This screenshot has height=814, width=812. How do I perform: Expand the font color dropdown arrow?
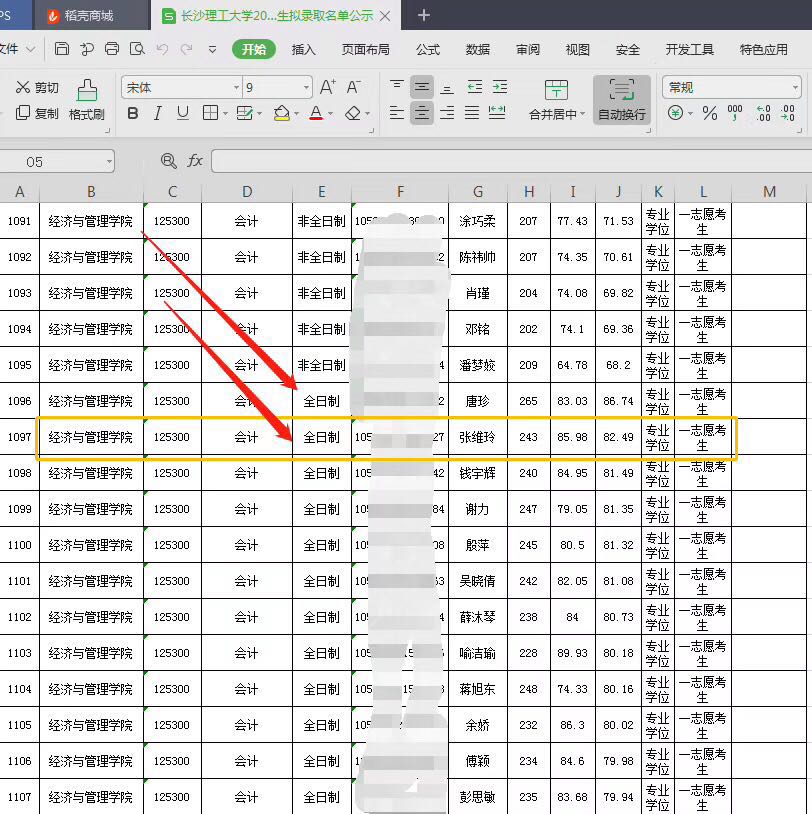pyautogui.click(x=330, y=113)
